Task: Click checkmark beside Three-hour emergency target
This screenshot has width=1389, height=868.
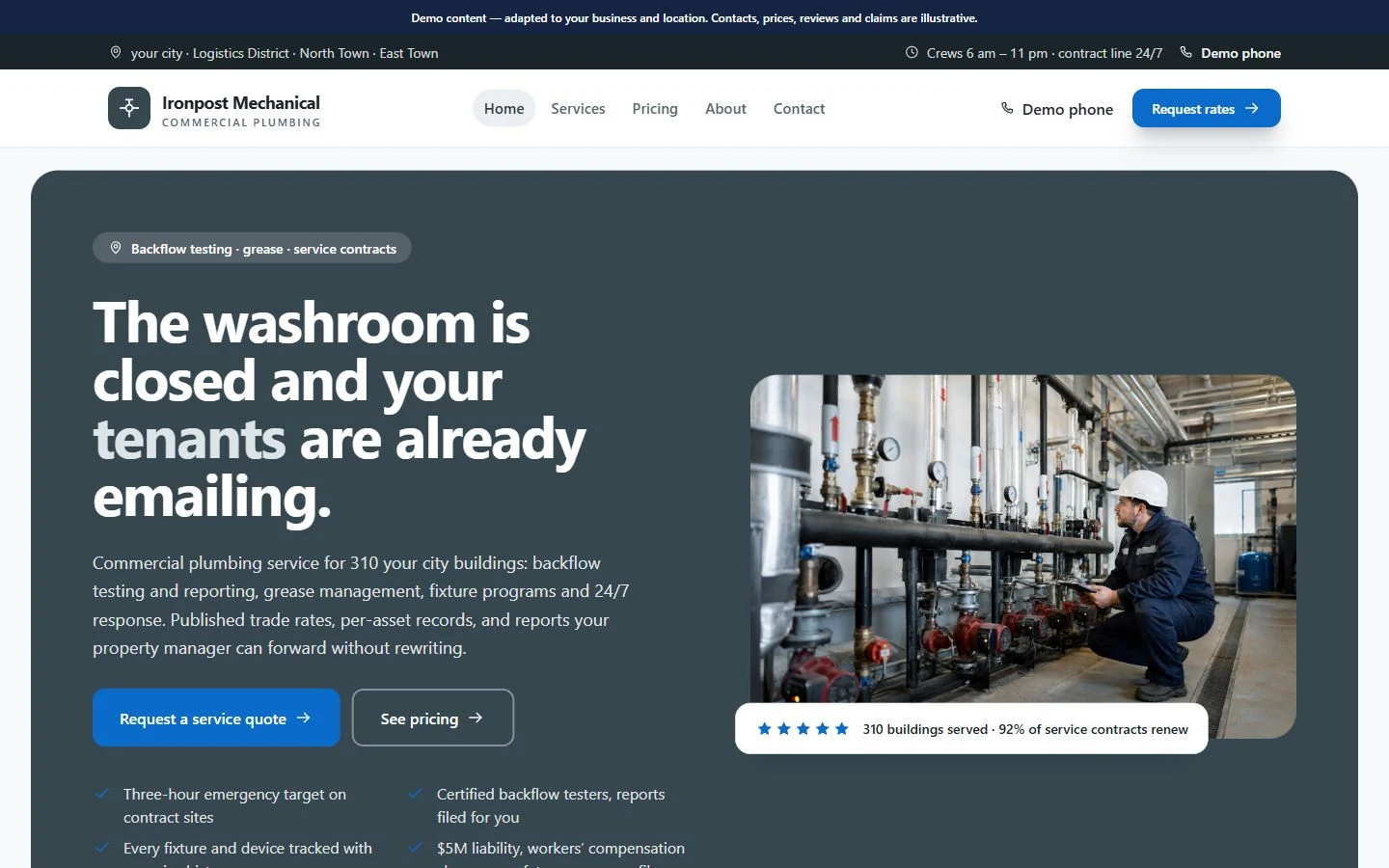Action: click(x=101, y=794)
